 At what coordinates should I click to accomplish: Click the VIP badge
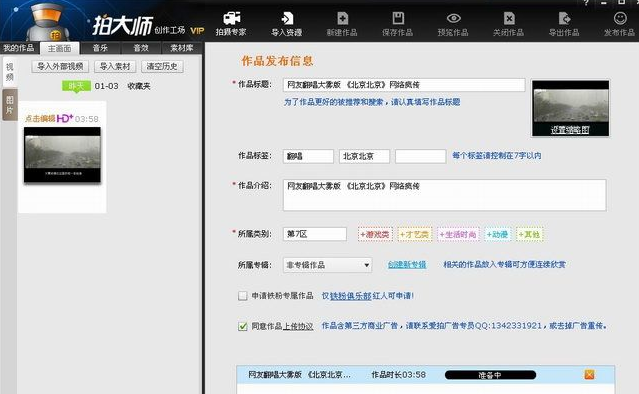[197, 31]
